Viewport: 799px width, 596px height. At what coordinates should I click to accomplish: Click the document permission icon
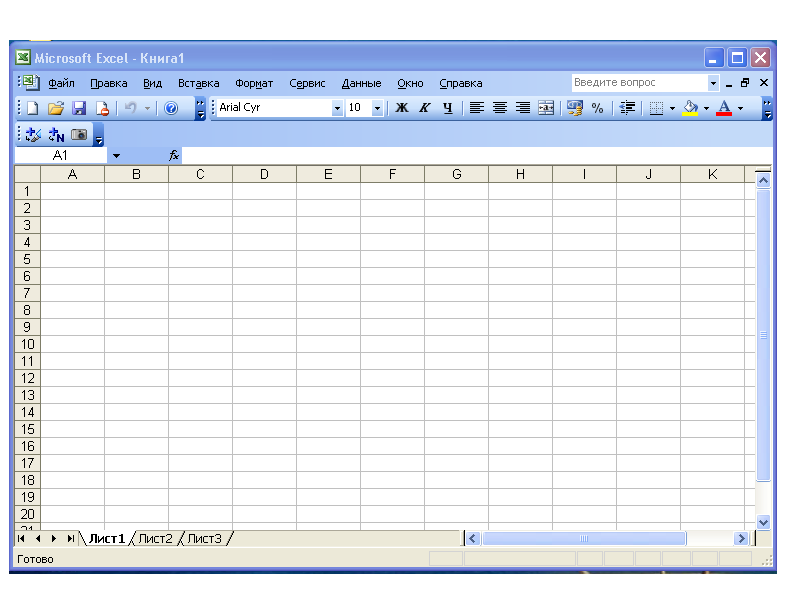point(102,109)
